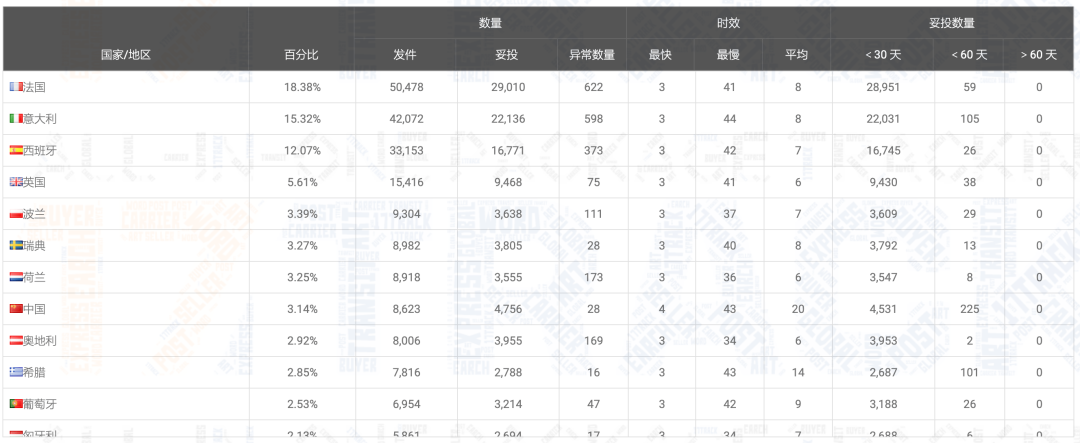Click the Poland flag icon
Screen dimensions: 1080x443
tap(16, 214)
